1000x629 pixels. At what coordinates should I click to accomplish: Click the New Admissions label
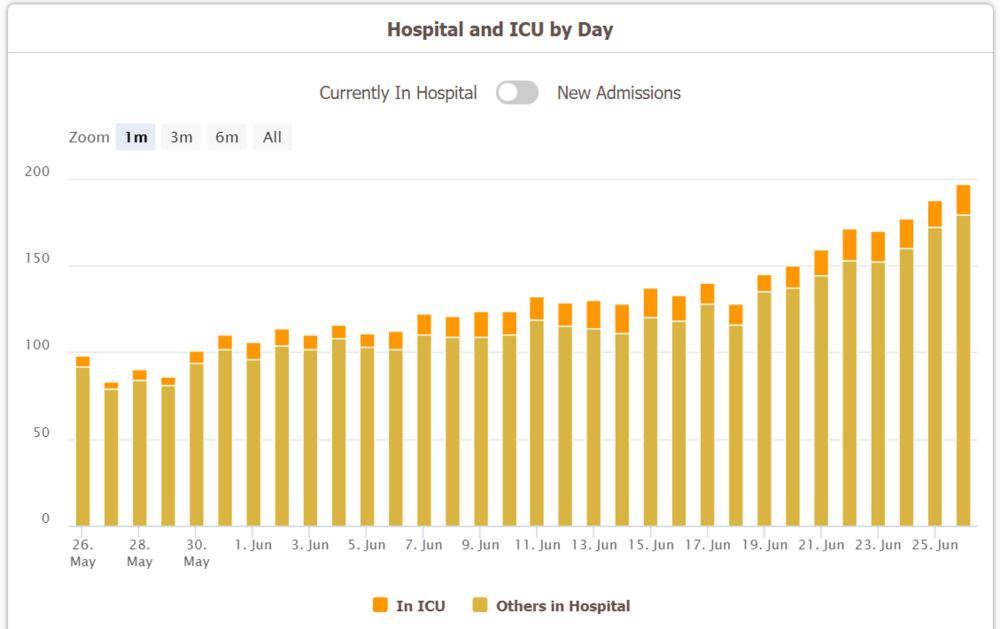619,93
